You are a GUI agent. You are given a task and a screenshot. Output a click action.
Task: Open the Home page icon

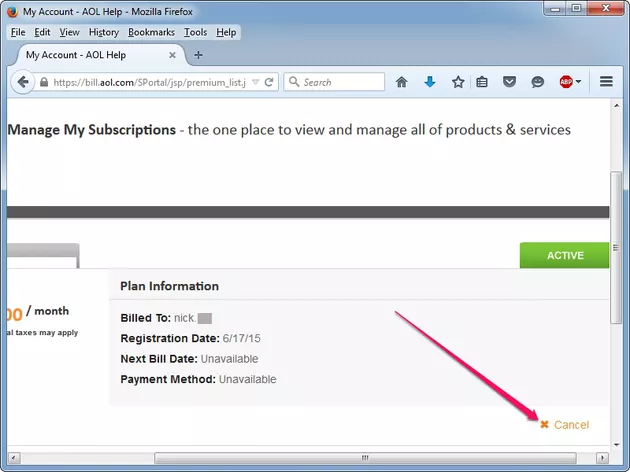pyautogui.click(x=401, y=82)
